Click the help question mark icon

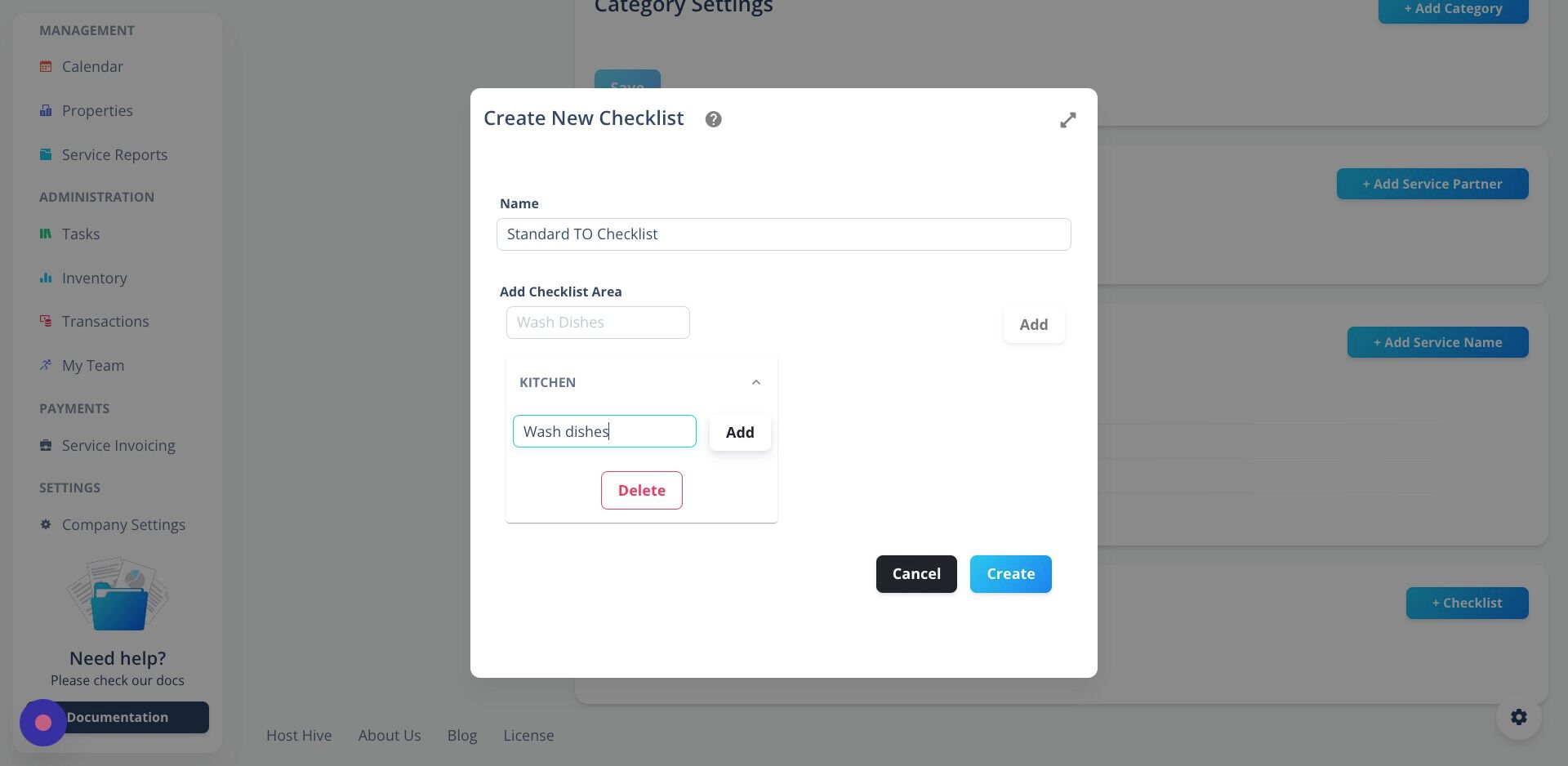[713, 119]
